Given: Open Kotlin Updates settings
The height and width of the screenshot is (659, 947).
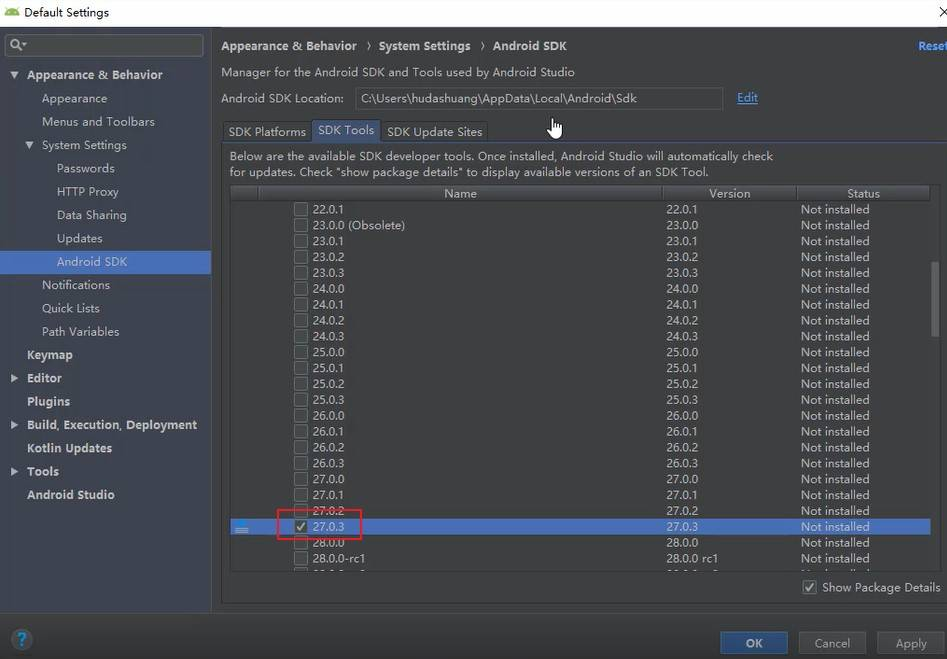Looking at the screenshot, I should tap(69, 448).
